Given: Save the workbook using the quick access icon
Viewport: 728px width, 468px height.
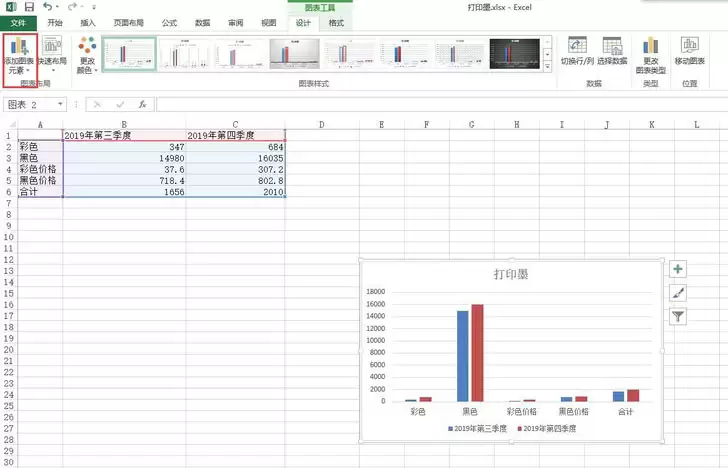Looking at the screenshot, I should (x=29, y=7).
